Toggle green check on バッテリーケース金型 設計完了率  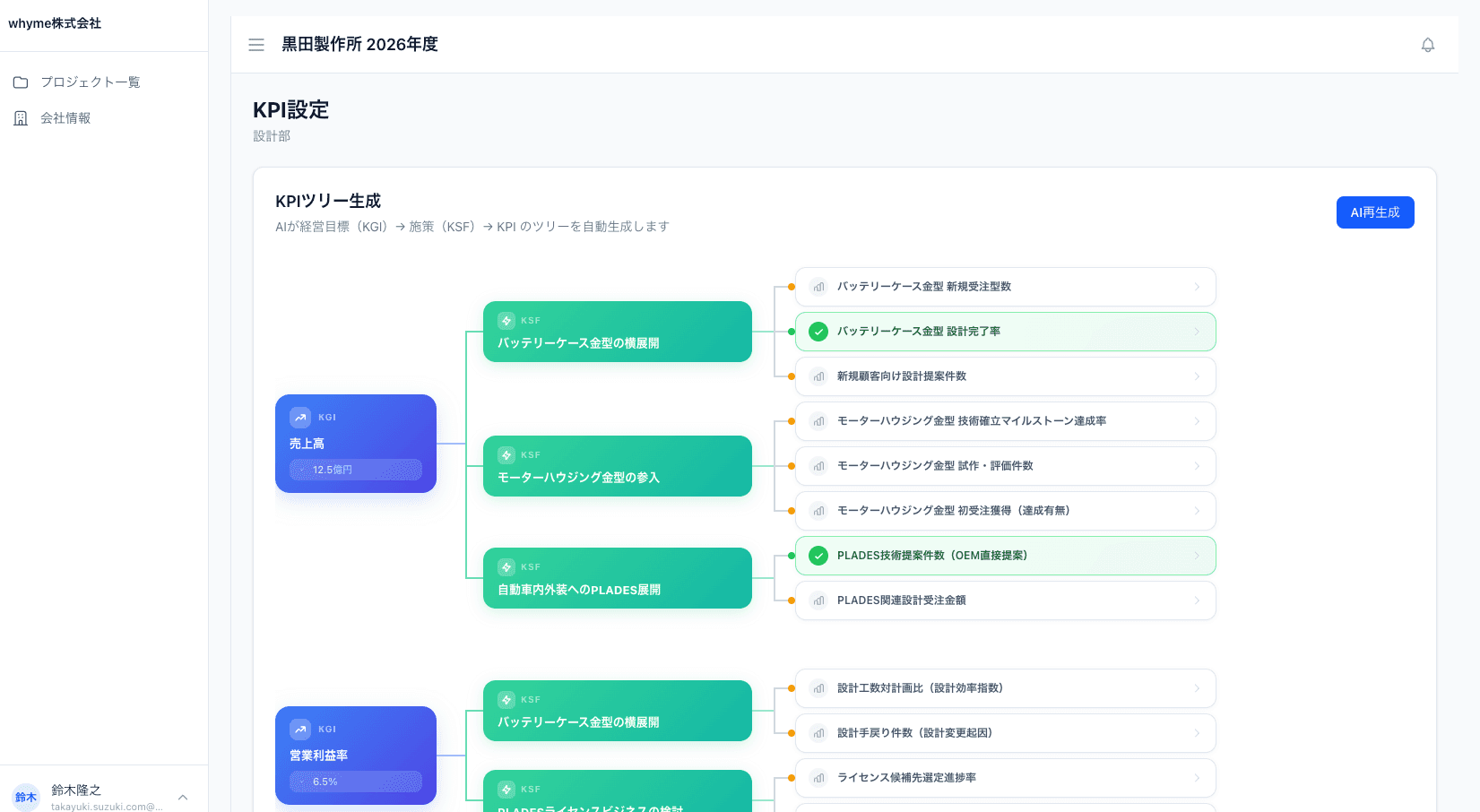pyautogui.click(x=818, y=332)
